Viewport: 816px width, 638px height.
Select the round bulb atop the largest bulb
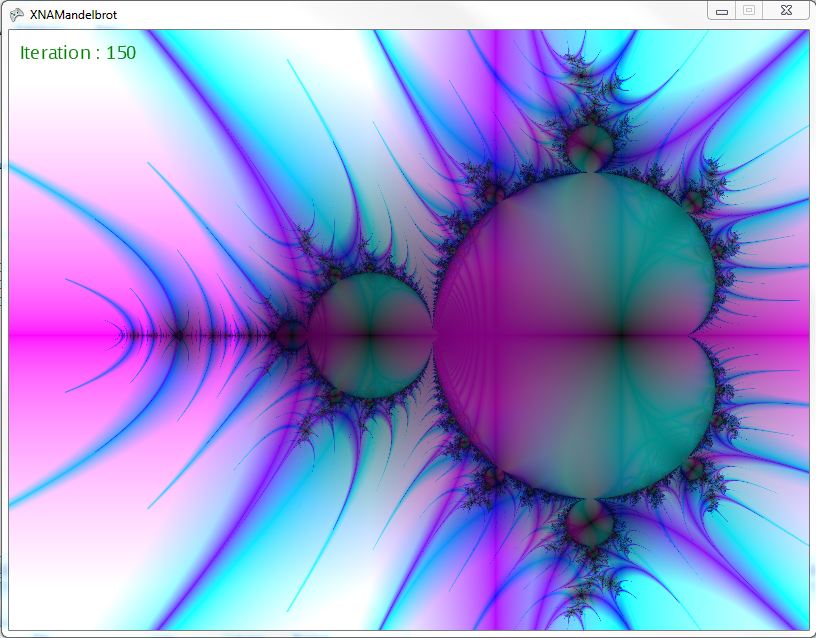click(x=590, y=148)
